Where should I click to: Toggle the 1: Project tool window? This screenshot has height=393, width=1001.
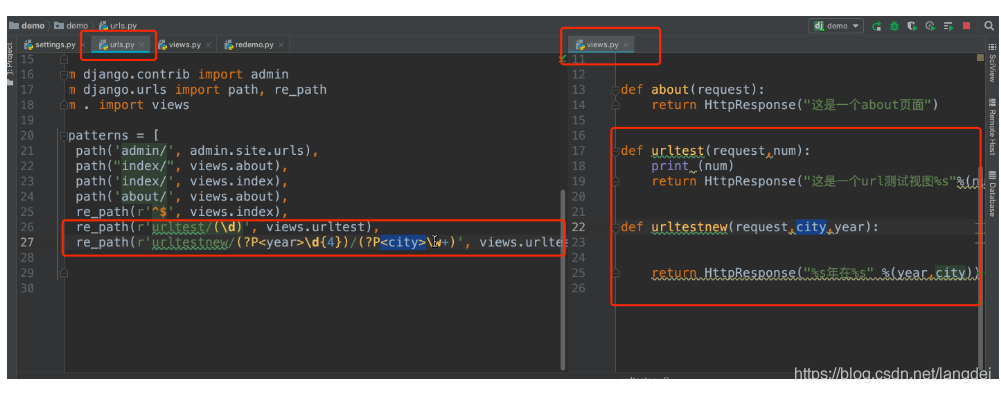click(10, 64)
